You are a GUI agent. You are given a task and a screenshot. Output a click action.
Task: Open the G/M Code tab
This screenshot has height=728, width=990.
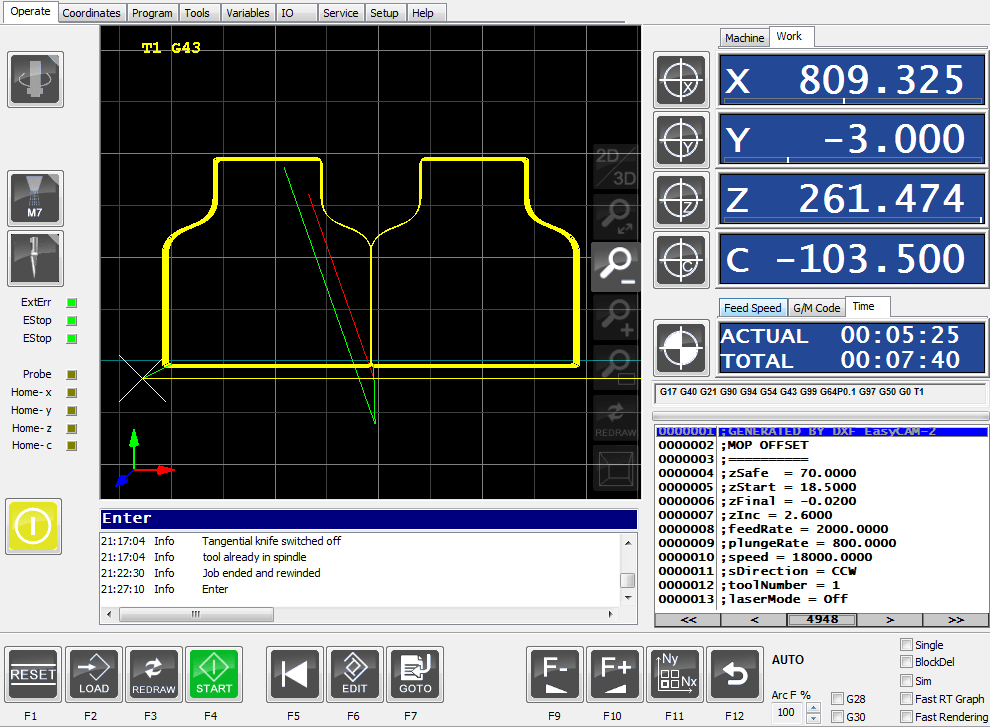[816, 307]
